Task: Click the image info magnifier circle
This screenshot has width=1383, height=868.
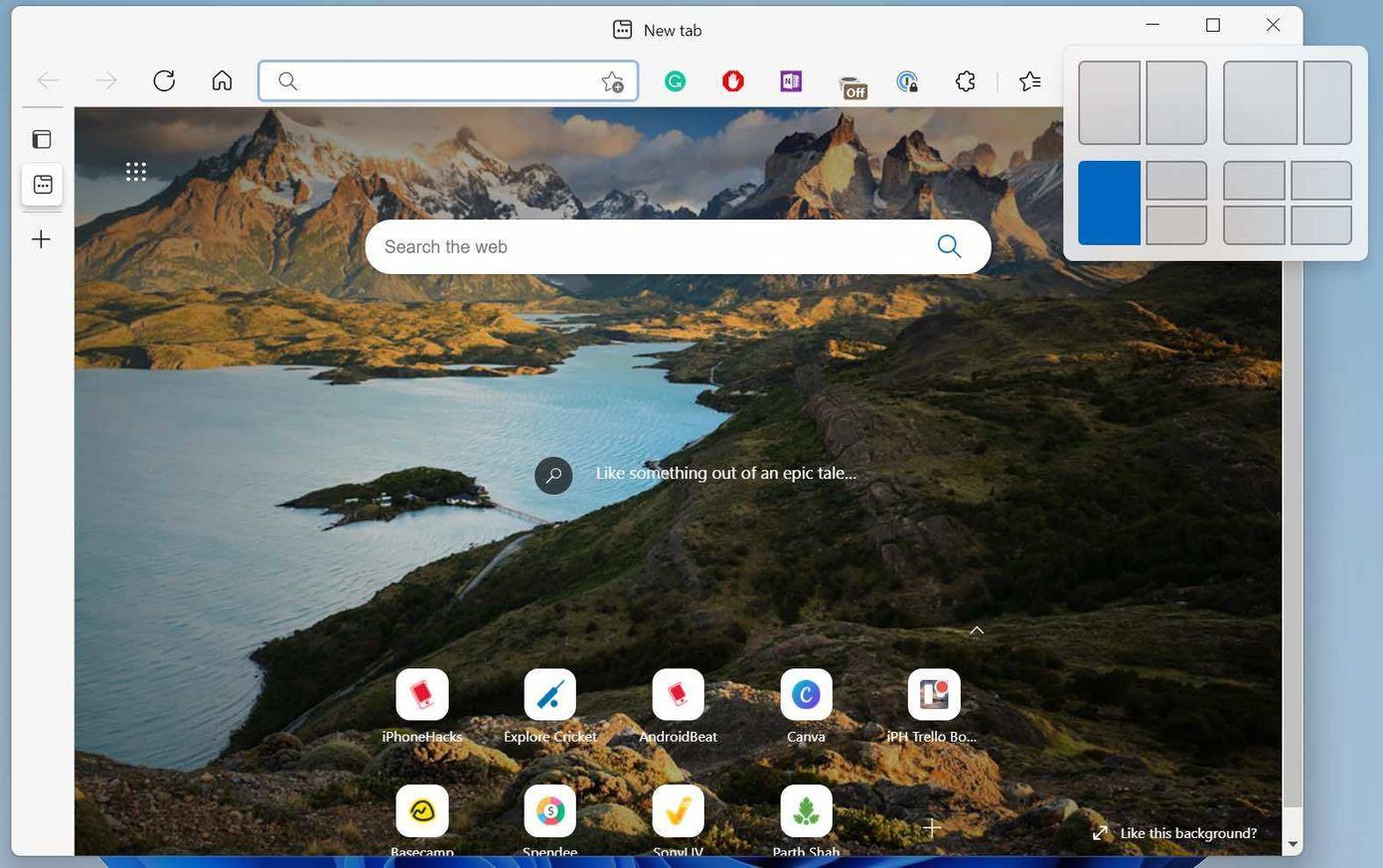Action: pyautogui.click(x=553, y=475)
